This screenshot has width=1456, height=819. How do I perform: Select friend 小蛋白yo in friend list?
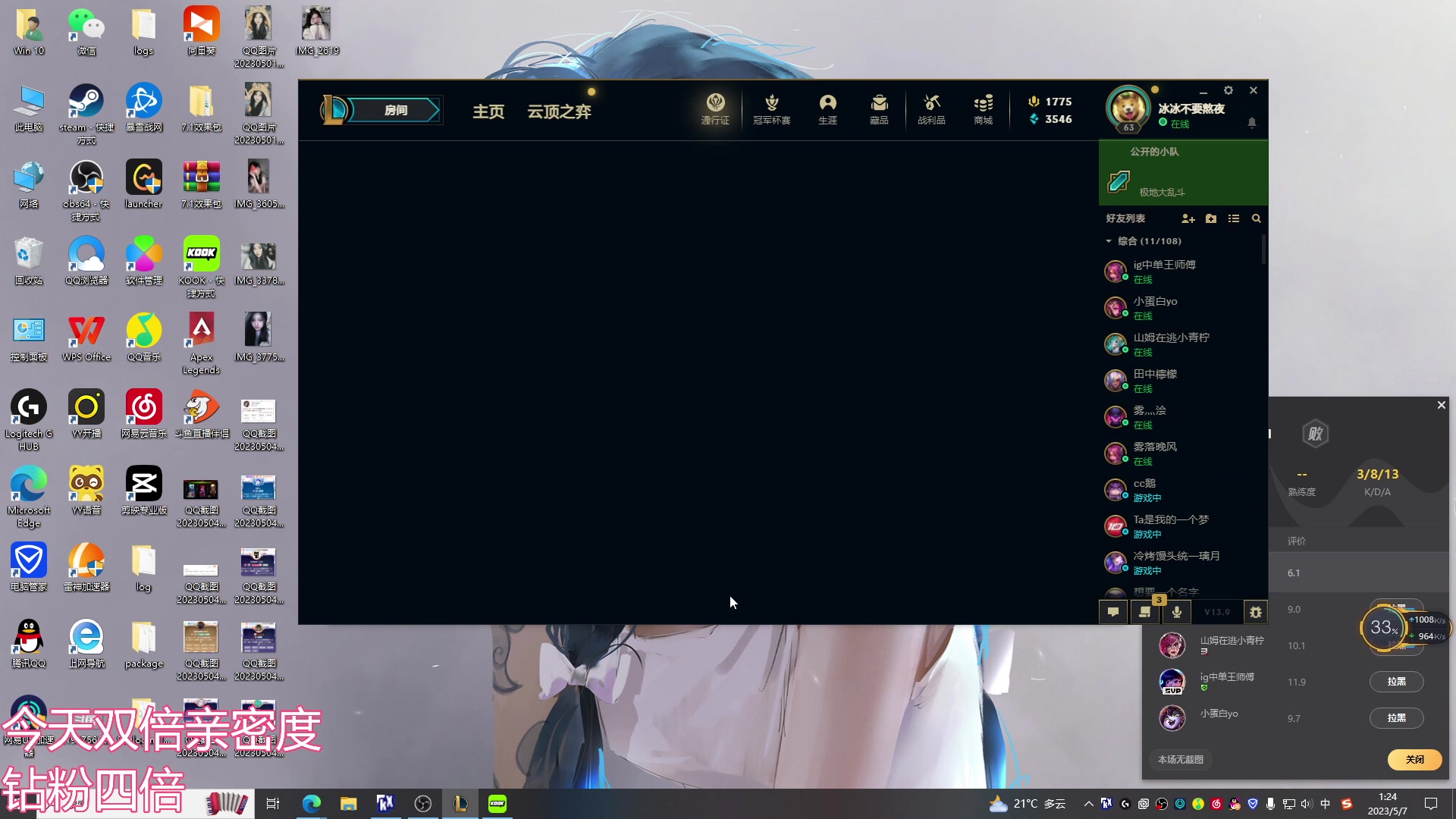pos(1180,308)
